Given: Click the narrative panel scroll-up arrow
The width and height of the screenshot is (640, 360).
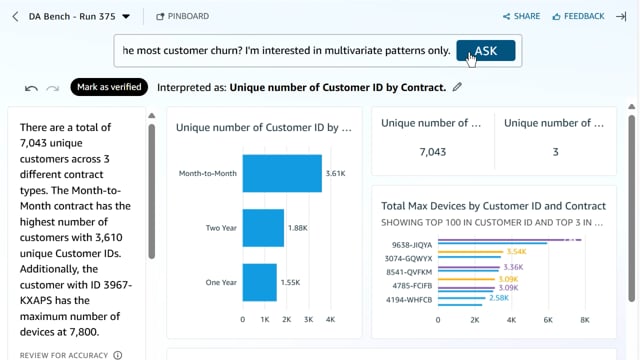Looking at the screenshot, I should [x=151, y=116].
